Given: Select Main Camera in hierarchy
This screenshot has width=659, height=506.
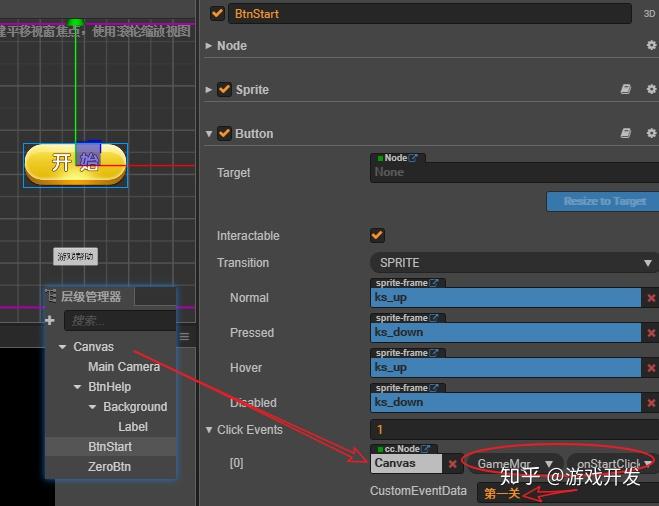Looking at the screenshot, I should 124,366.
